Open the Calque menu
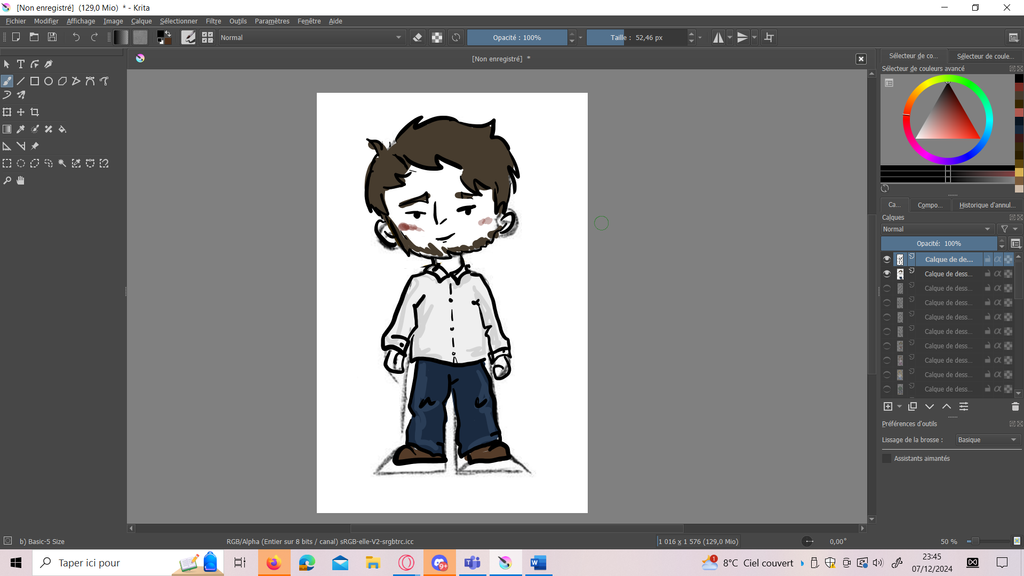Image resolution: width=1024 pixels, height=576 pixels. tap(141, 21)
